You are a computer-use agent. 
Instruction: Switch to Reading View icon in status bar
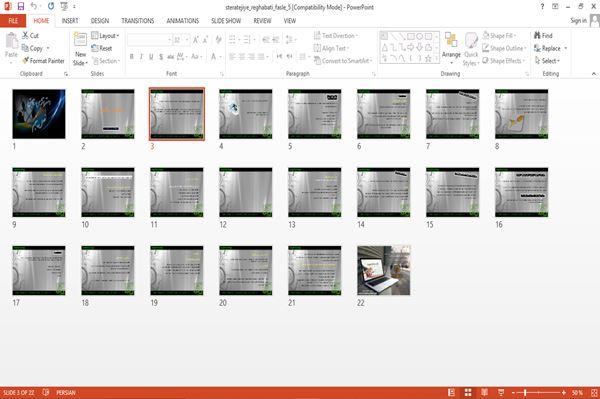[x=484, y=392]
